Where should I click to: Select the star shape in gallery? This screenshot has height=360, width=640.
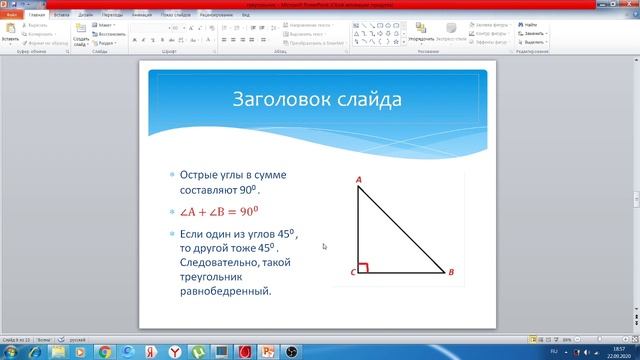396,42
